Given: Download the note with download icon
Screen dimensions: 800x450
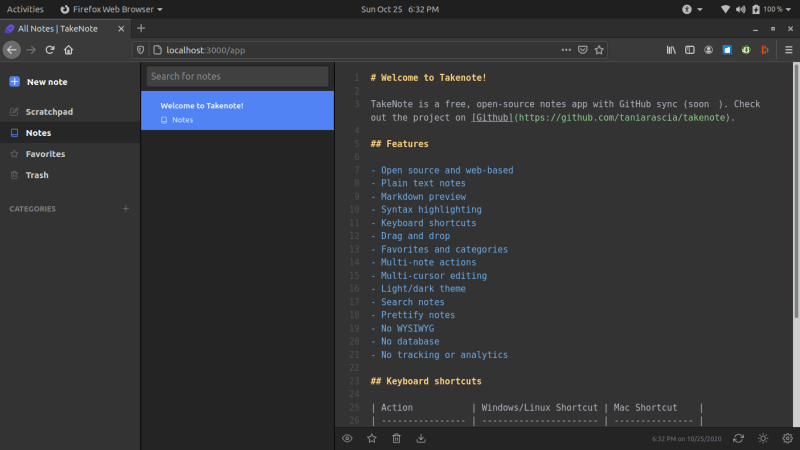Looking at the screenshot, I should point(421,438).
